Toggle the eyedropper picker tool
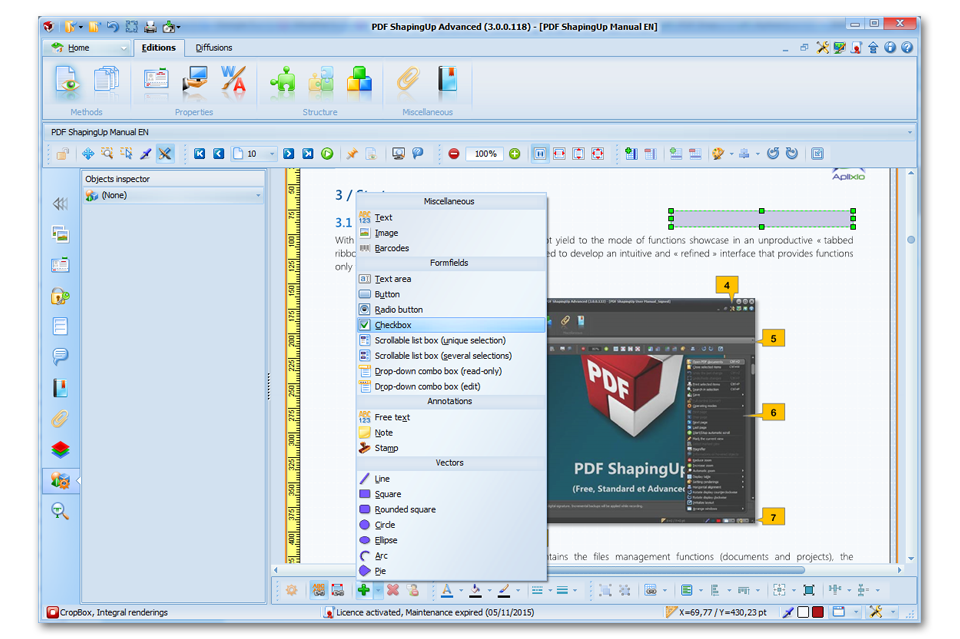 [146, 154]
